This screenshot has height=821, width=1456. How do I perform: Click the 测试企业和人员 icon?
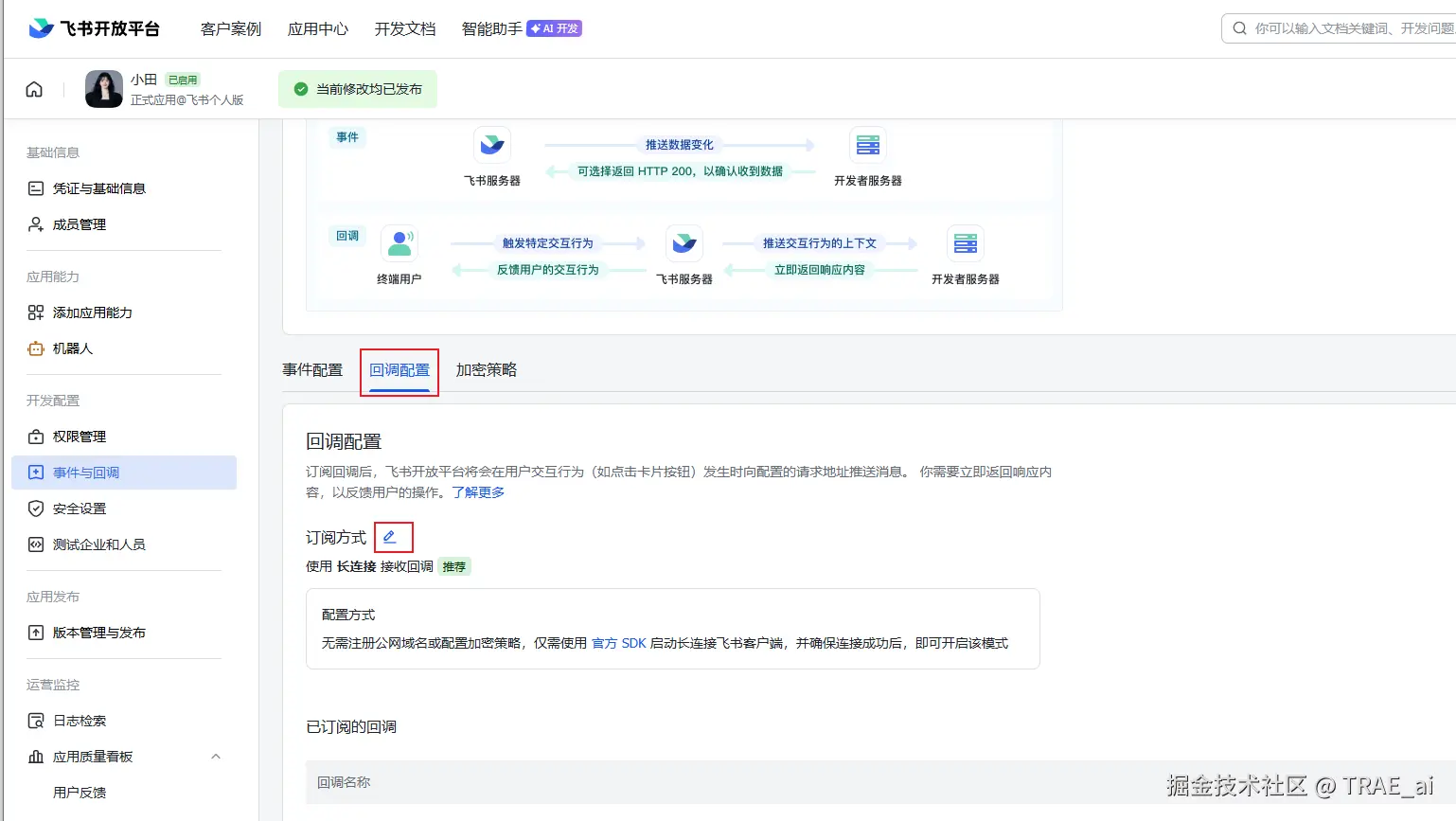36,544
